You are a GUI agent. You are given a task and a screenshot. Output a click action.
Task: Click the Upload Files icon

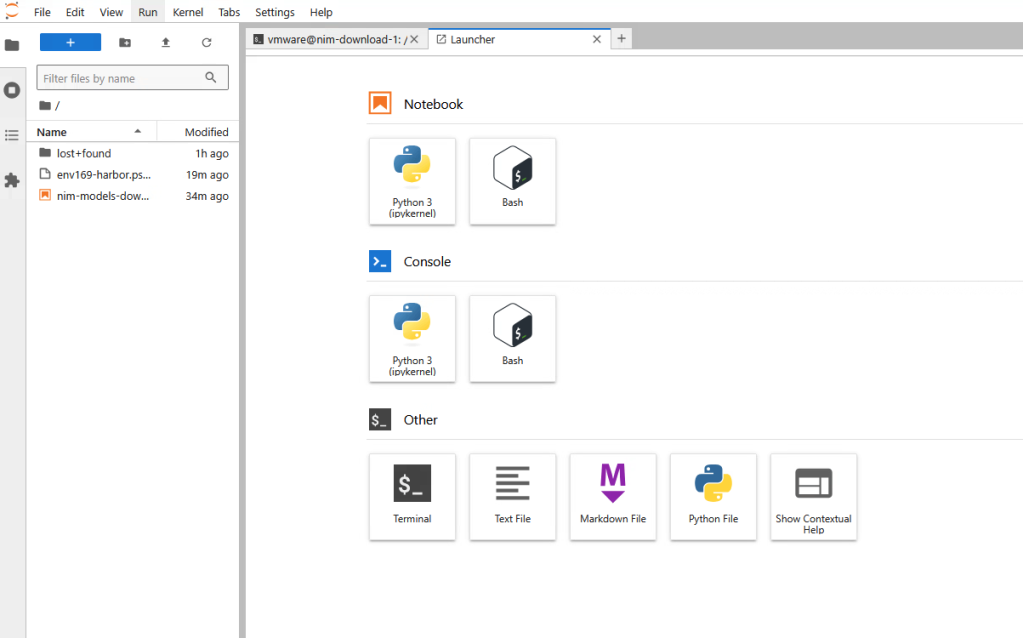(x=166, y=42)
